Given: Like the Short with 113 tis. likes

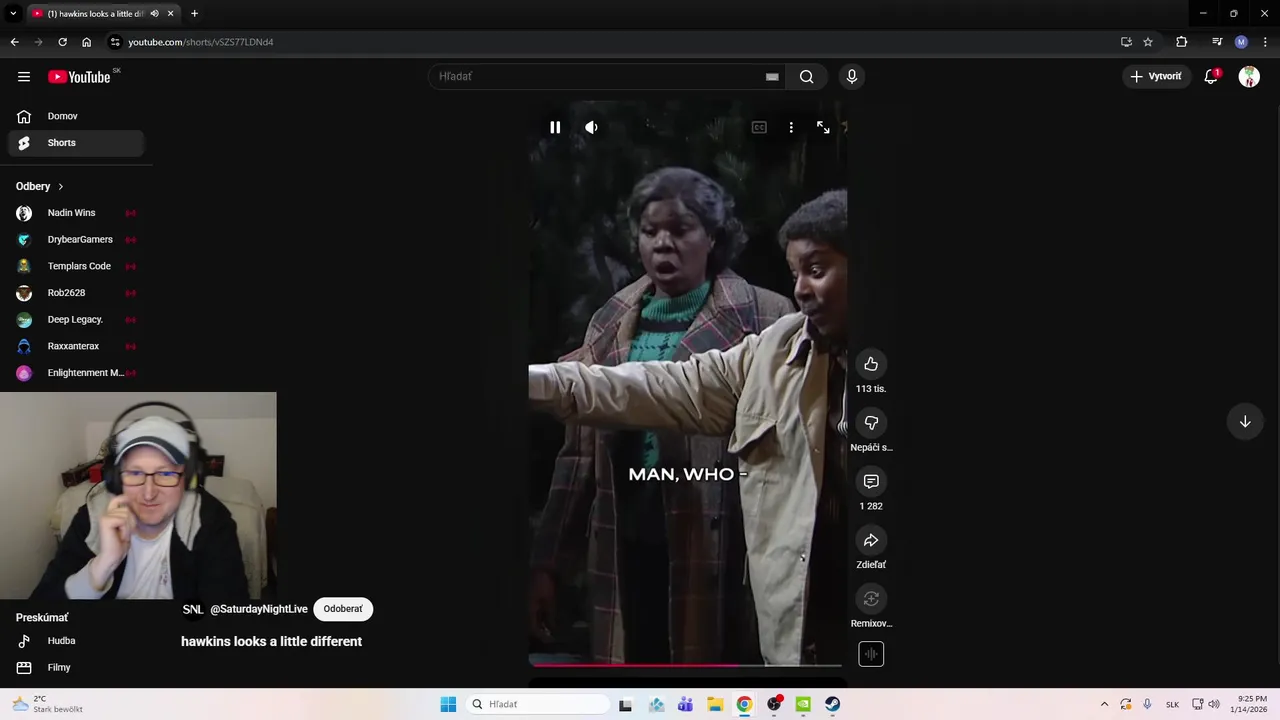Looking at the screenshot, I should click(871, 364).
